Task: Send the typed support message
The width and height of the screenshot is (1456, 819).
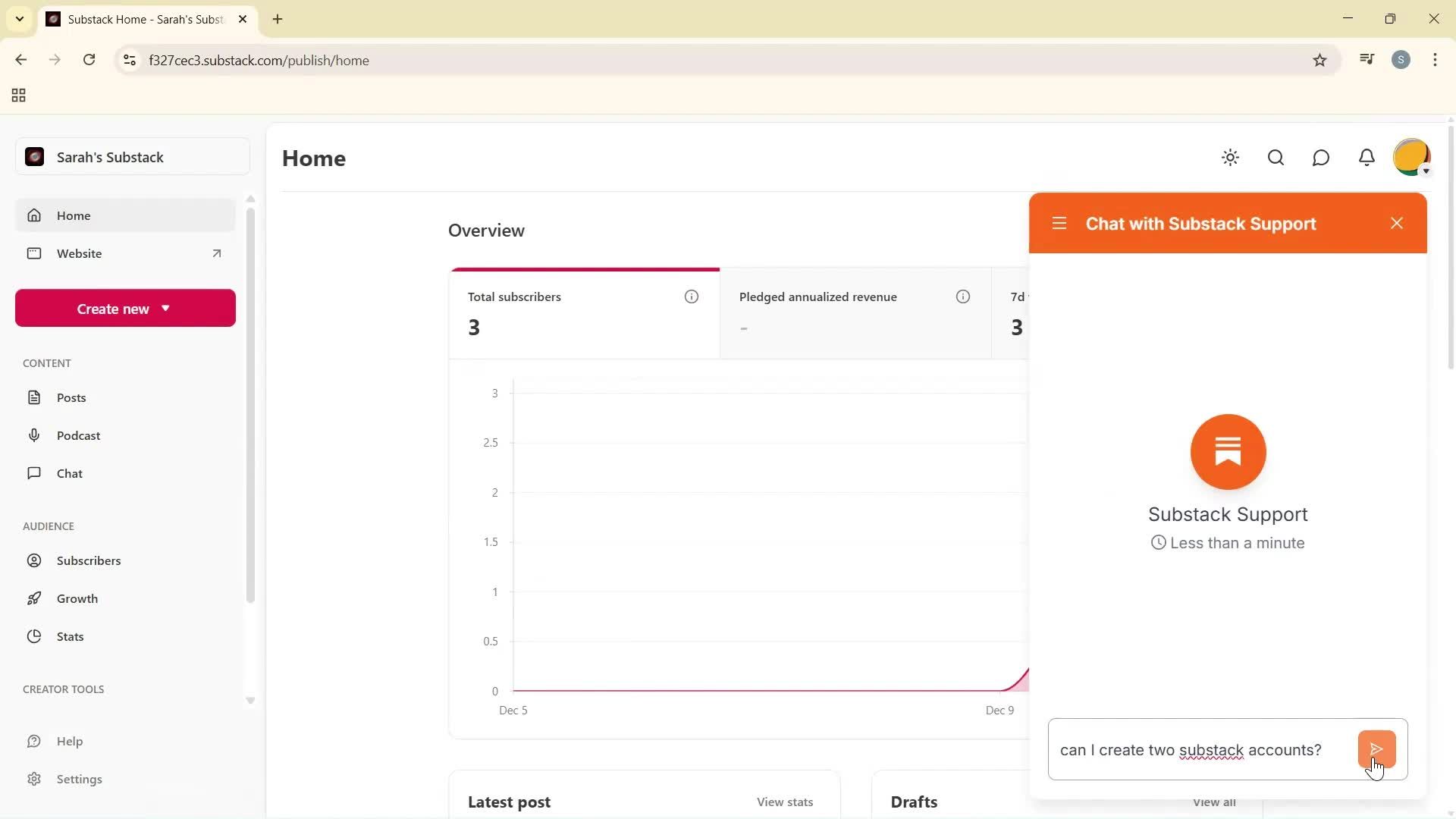Action: pyautogui.click(x=1377, y=749)
